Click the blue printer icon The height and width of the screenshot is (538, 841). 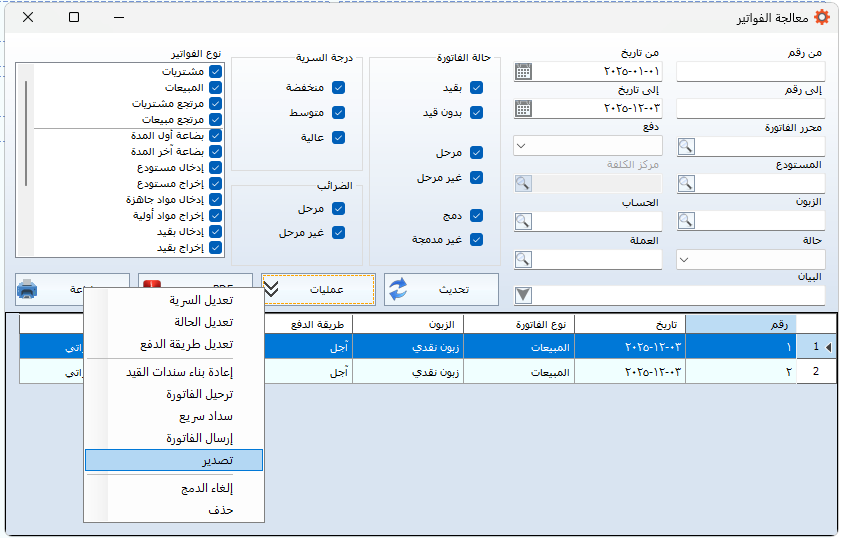[27, 290]
